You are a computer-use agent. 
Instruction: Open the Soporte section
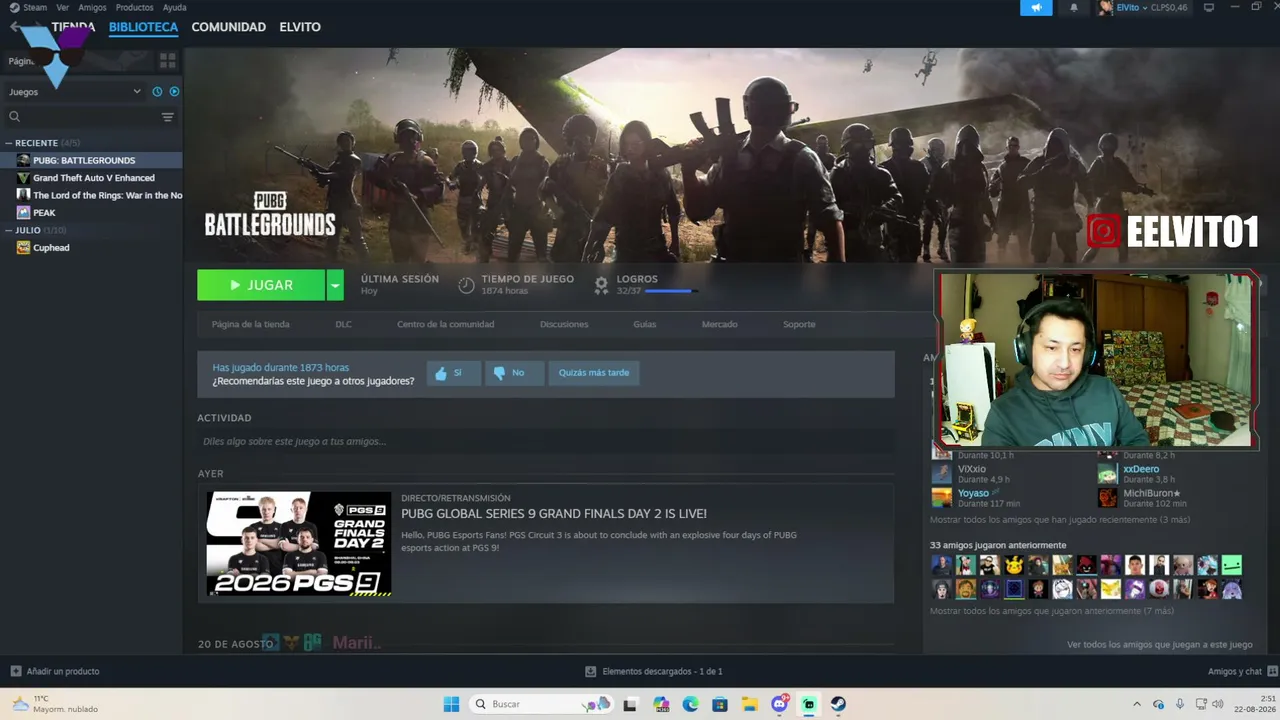[799, 324]
